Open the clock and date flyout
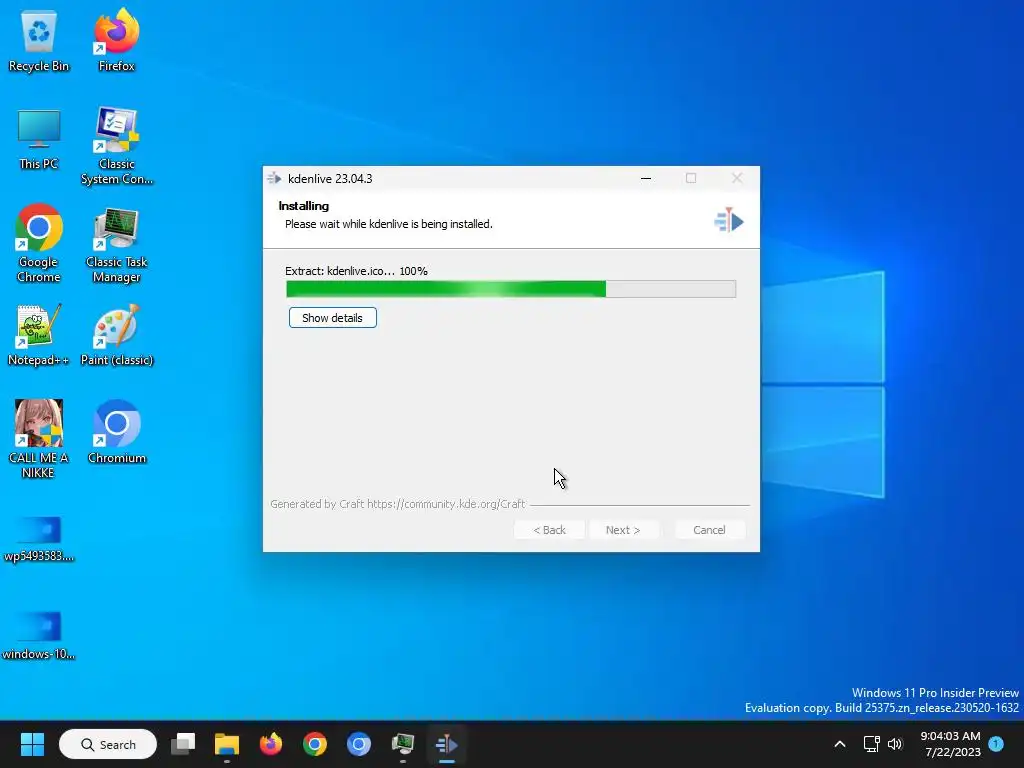Screen dimensions: 1024x768 tap(951, 744)
